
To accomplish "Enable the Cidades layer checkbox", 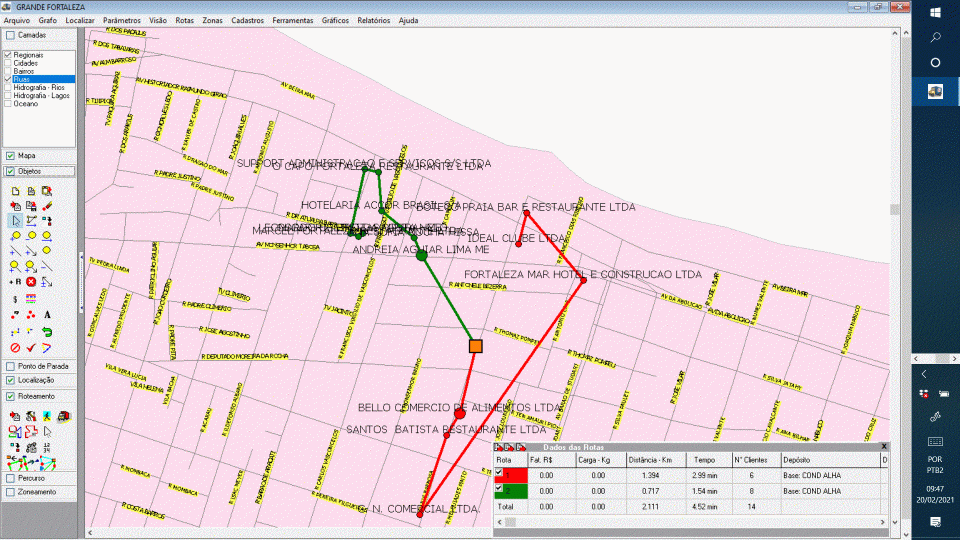I will [8, 63].
